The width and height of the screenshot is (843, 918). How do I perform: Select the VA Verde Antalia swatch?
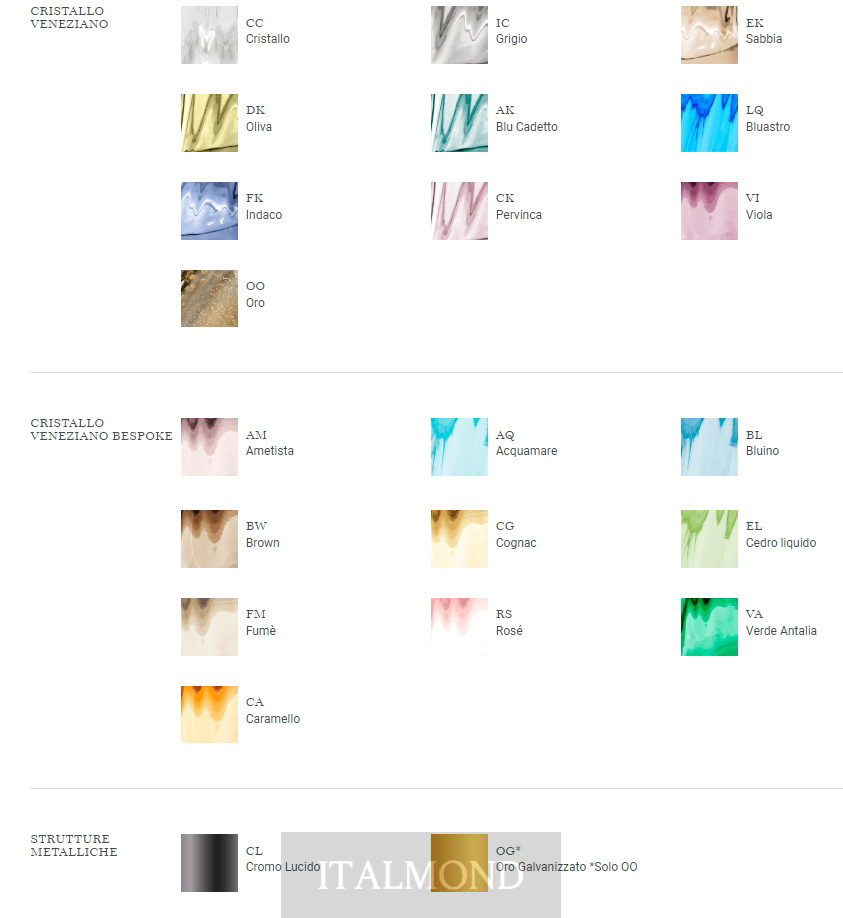pos(709,626)
